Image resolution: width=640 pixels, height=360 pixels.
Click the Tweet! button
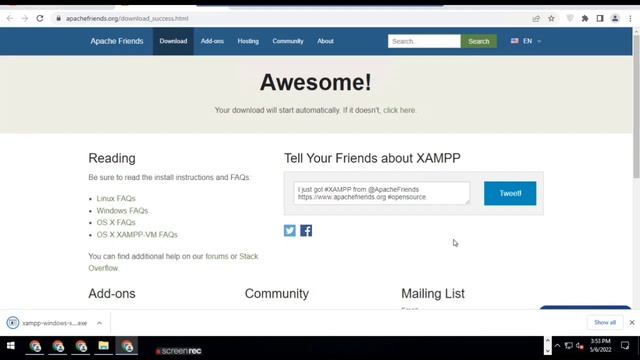pyautogui.click(x=510, y=193)
